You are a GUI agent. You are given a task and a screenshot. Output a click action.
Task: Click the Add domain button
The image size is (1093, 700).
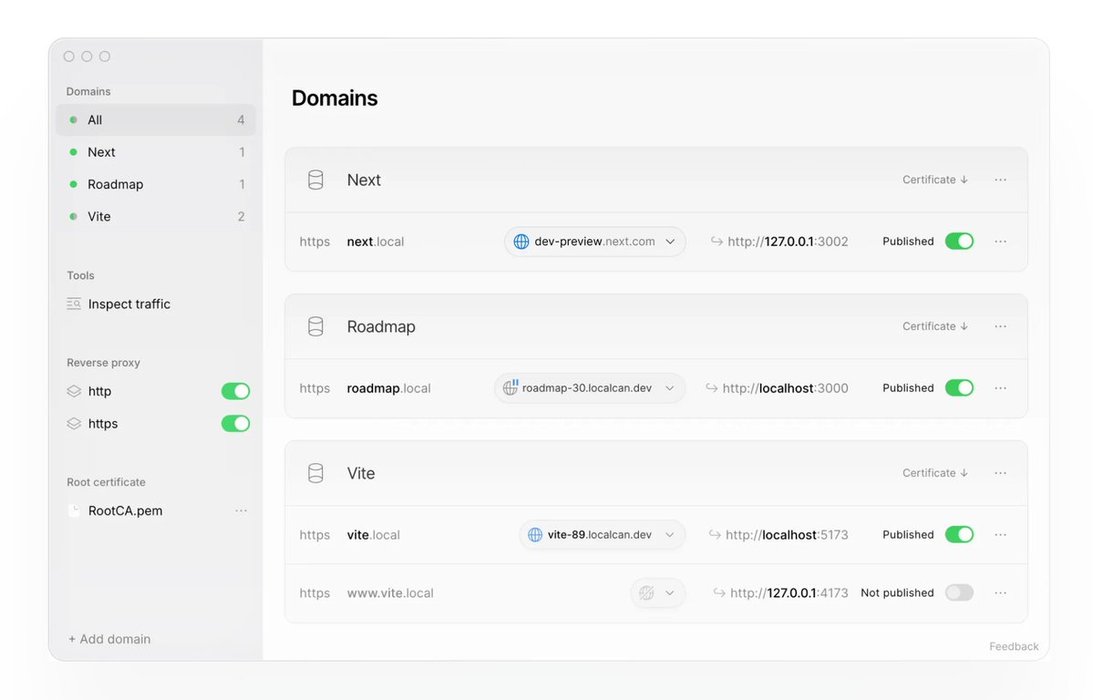coord(109,639)
